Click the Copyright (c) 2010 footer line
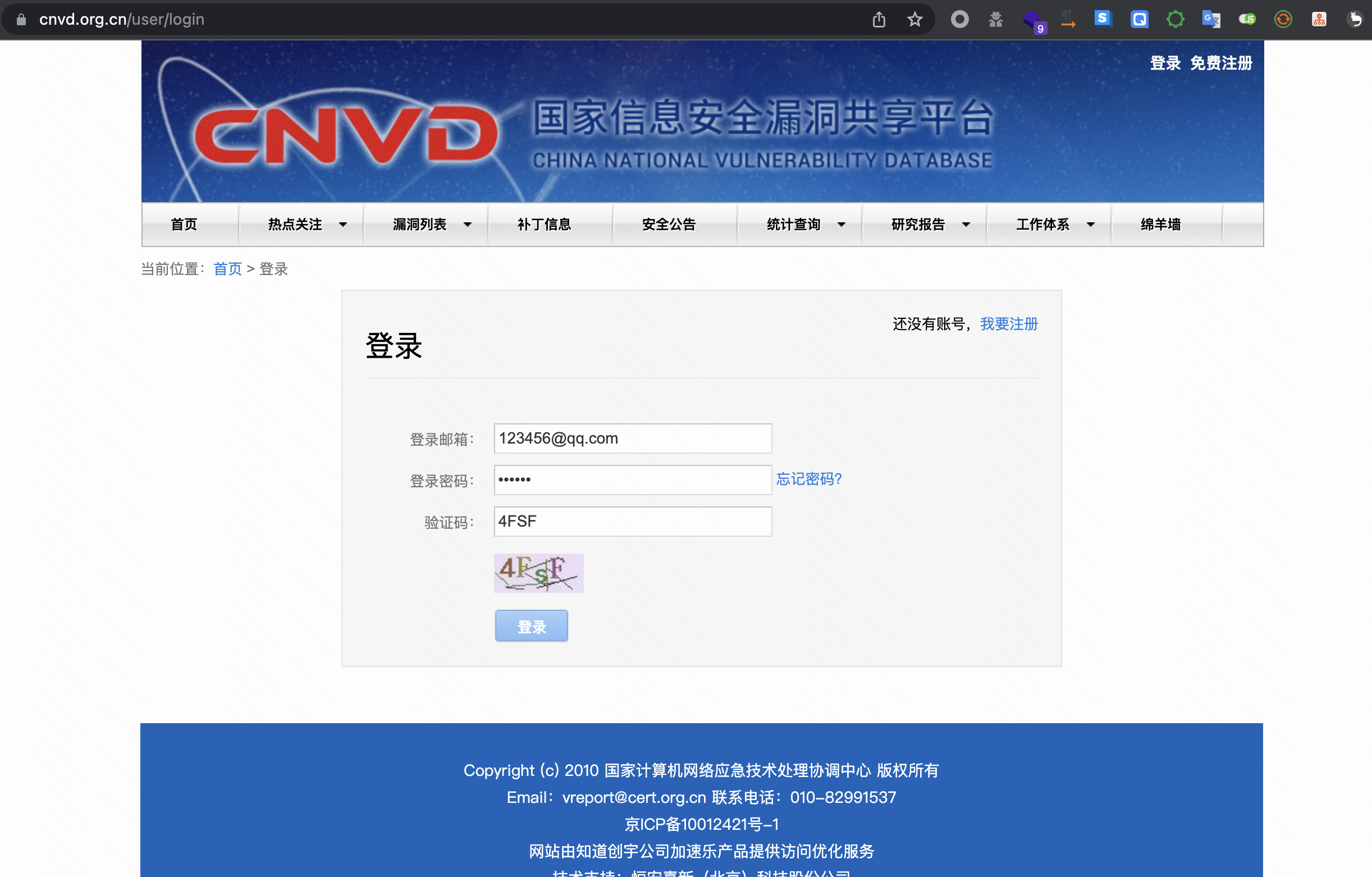 tap(701, 770)
